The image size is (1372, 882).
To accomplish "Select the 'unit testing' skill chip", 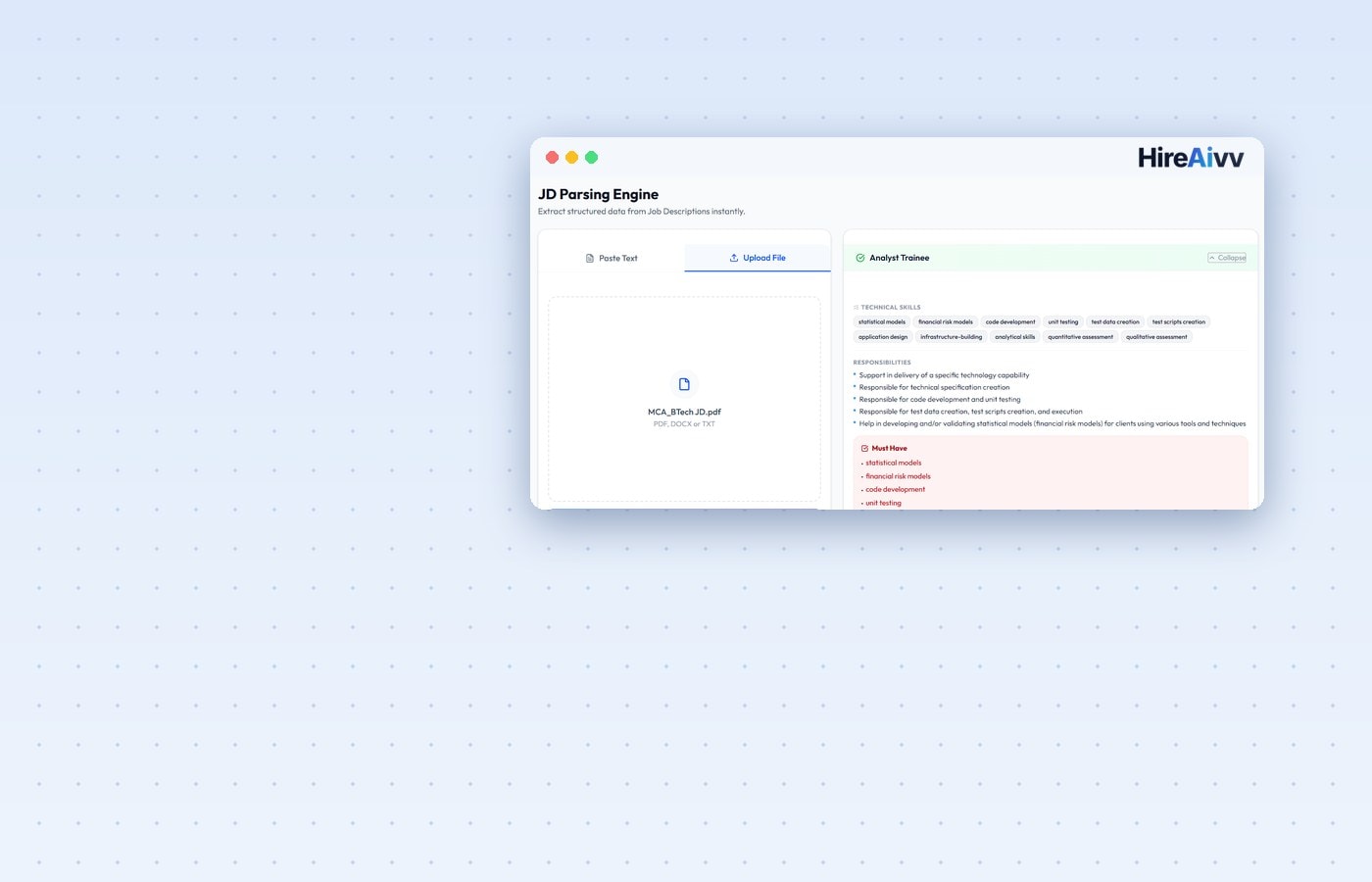I will pos(1063,321).
